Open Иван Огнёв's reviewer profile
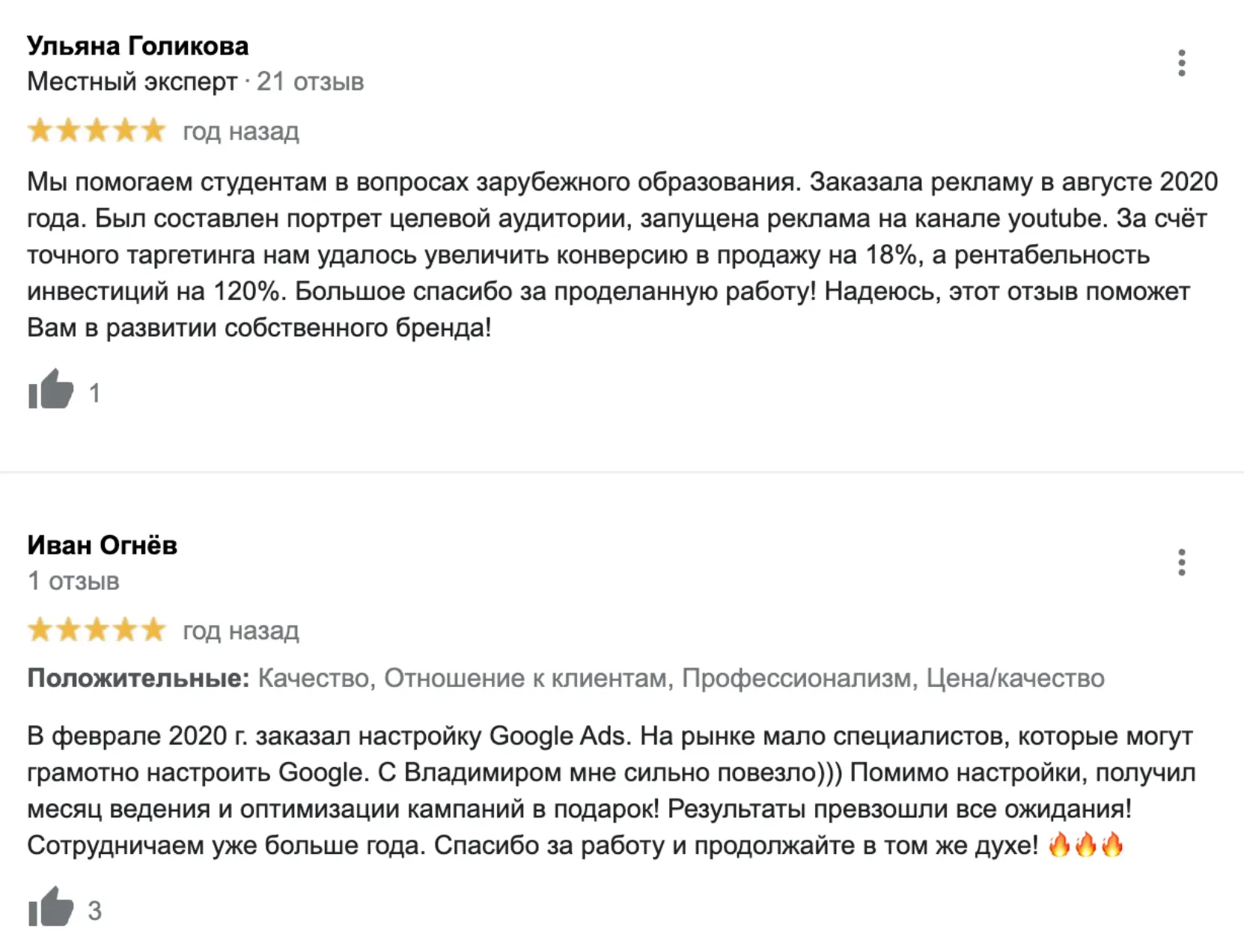 pyautogui.click(x=103, y=545)
